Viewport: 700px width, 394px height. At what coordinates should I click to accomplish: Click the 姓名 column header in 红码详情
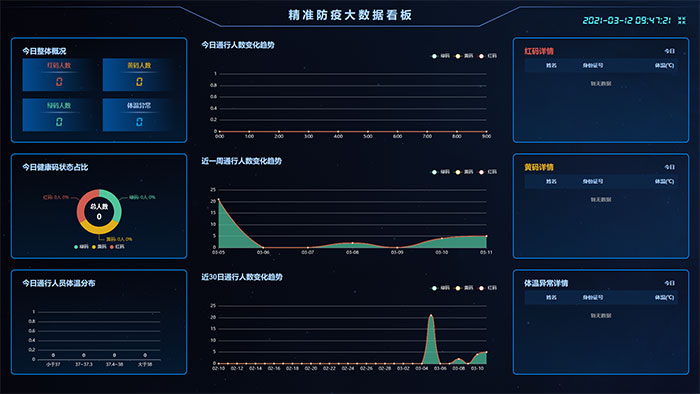pos(551,66)
